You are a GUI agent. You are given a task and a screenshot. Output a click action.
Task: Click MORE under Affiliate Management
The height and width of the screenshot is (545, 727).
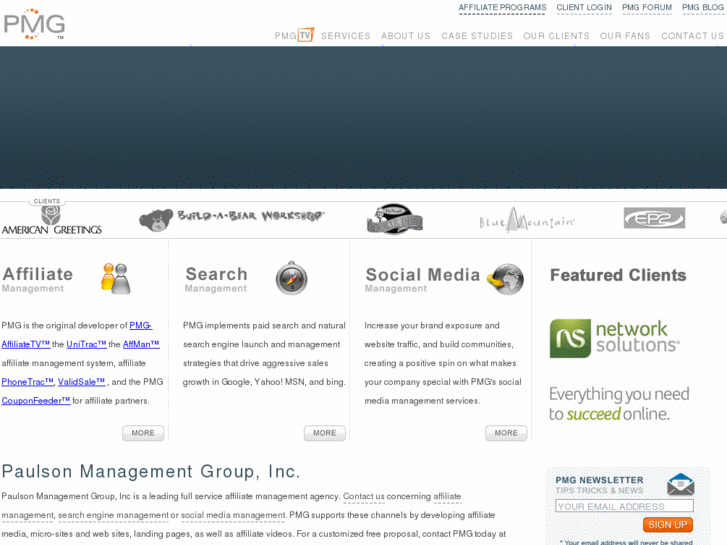coord(143,433)
